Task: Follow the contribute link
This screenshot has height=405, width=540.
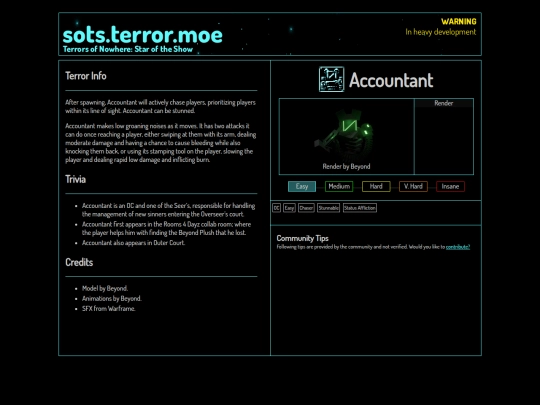Action: 458,247
